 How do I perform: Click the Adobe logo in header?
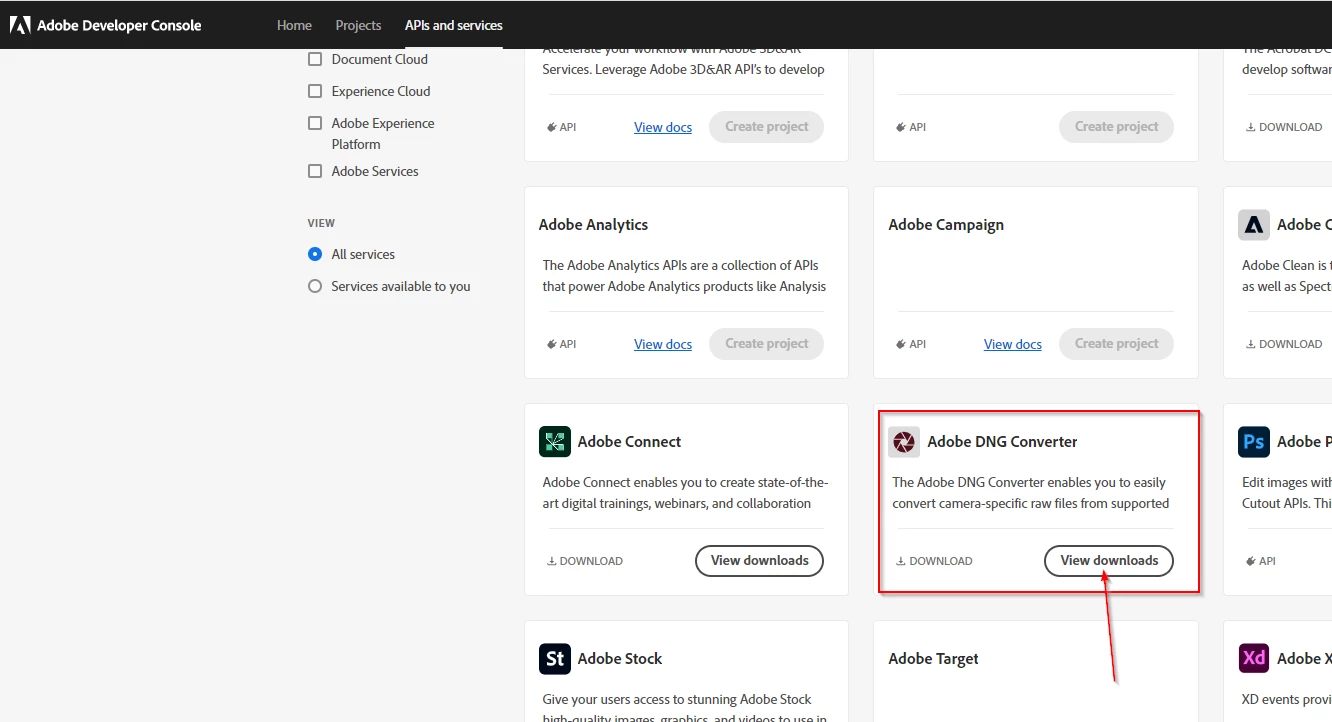20,25
